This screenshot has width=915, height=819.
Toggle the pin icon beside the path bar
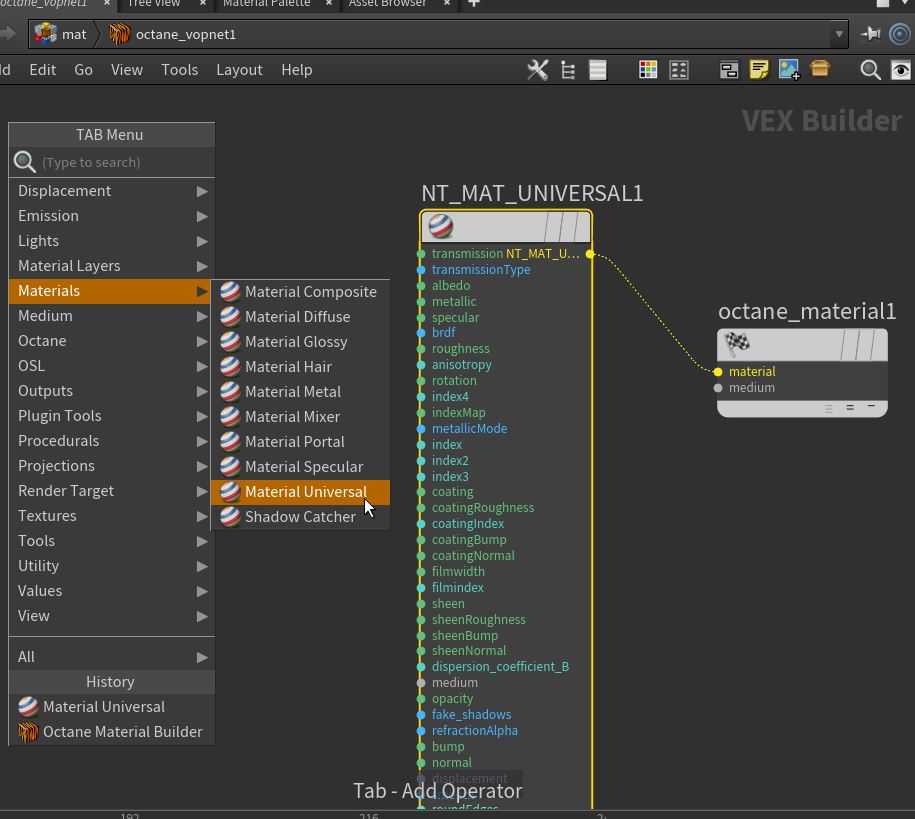coord(870,34)
